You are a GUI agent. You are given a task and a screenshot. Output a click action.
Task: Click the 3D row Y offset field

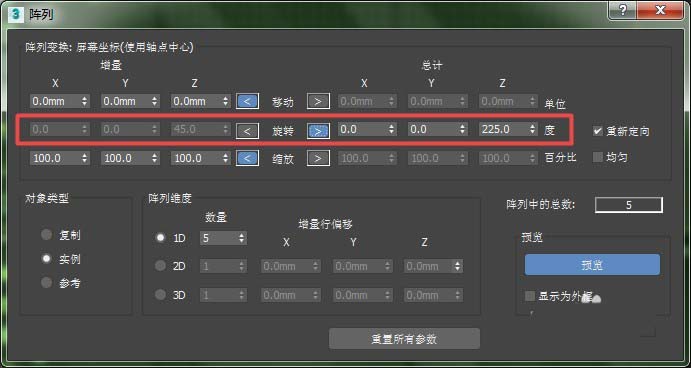click(x=363, y=295)
